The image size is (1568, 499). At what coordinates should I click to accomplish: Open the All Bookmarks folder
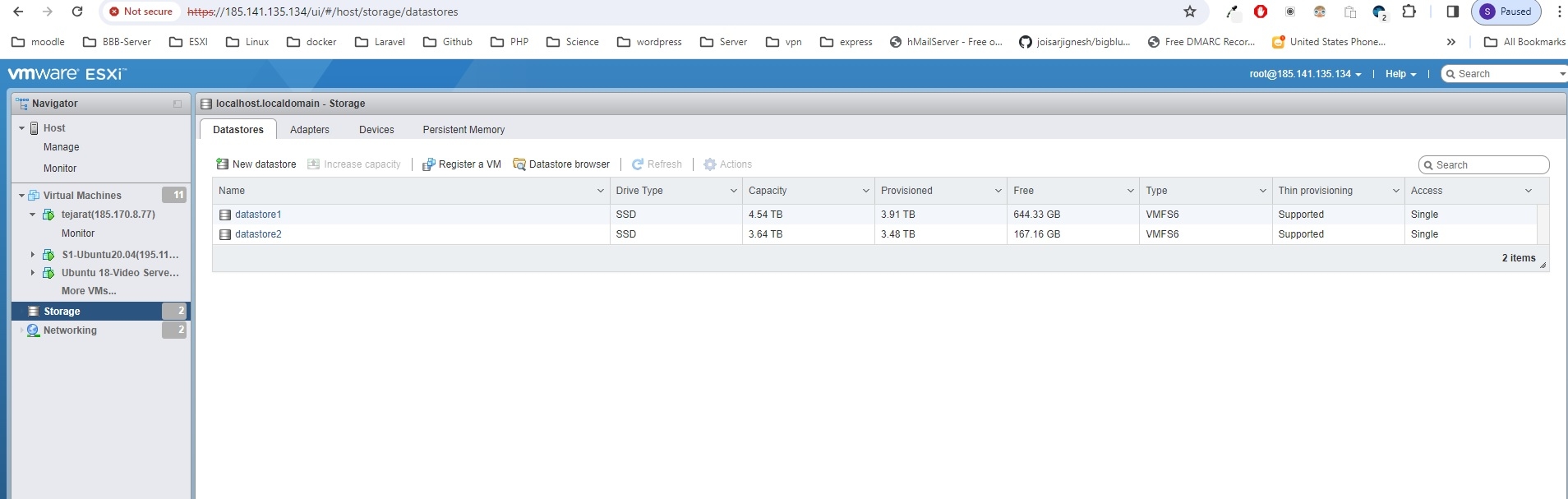pos(1524,42)
